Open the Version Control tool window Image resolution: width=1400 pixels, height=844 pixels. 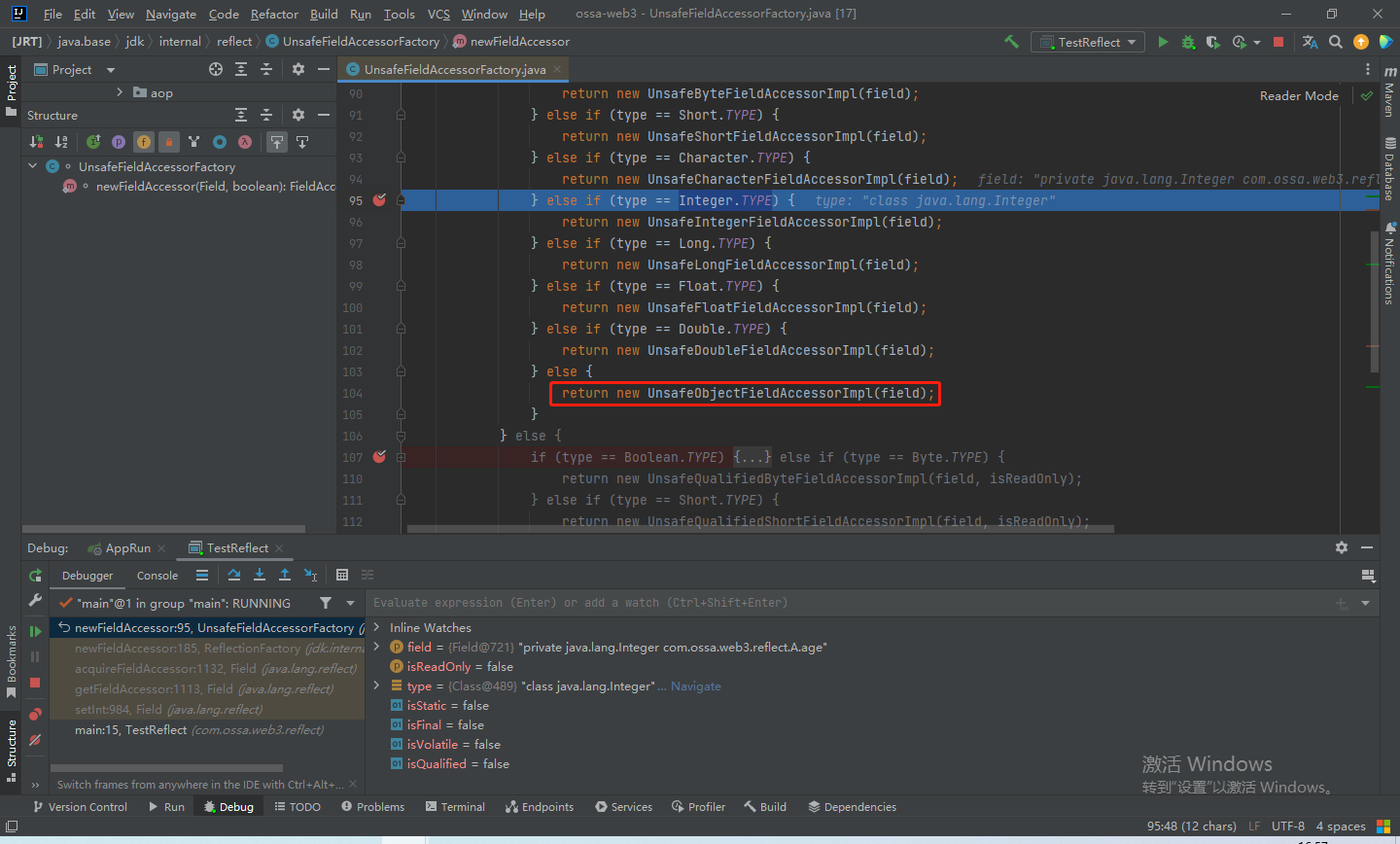click(x=80, y=806)
